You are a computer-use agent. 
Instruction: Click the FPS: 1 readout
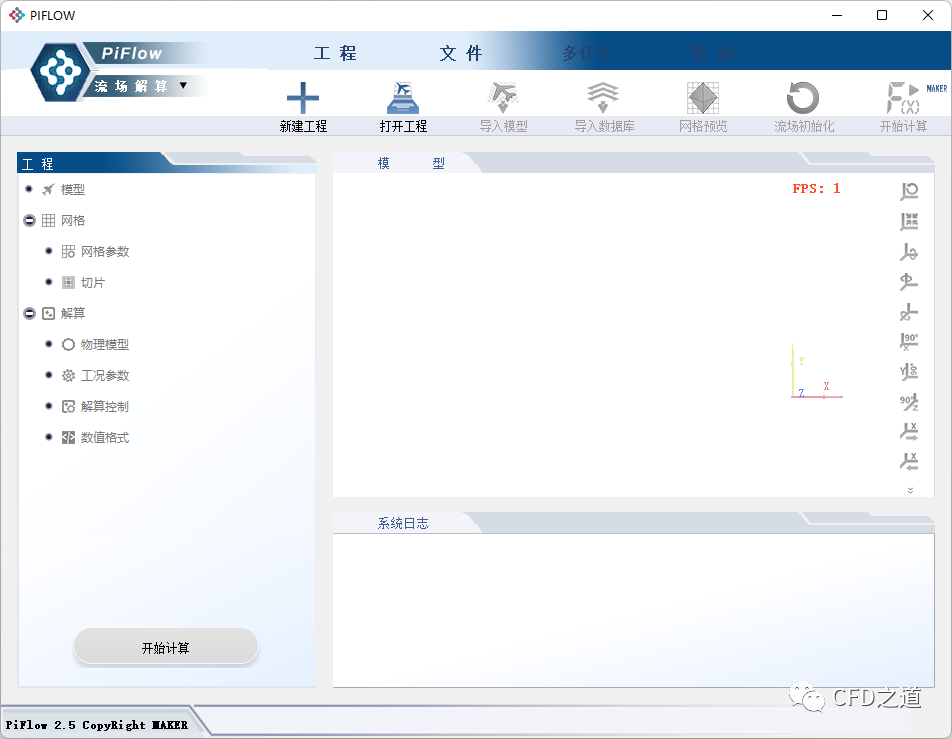pos(816,188)
